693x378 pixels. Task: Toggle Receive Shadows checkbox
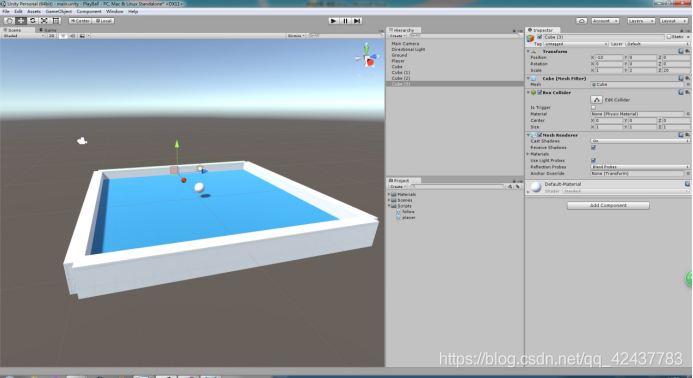pyautogui.click(x=594, y=148)
